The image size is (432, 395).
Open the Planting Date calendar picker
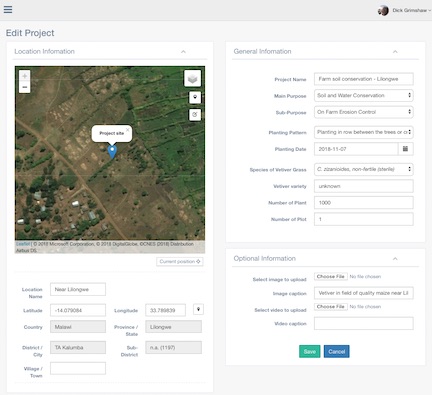click(x=406, y=149)
